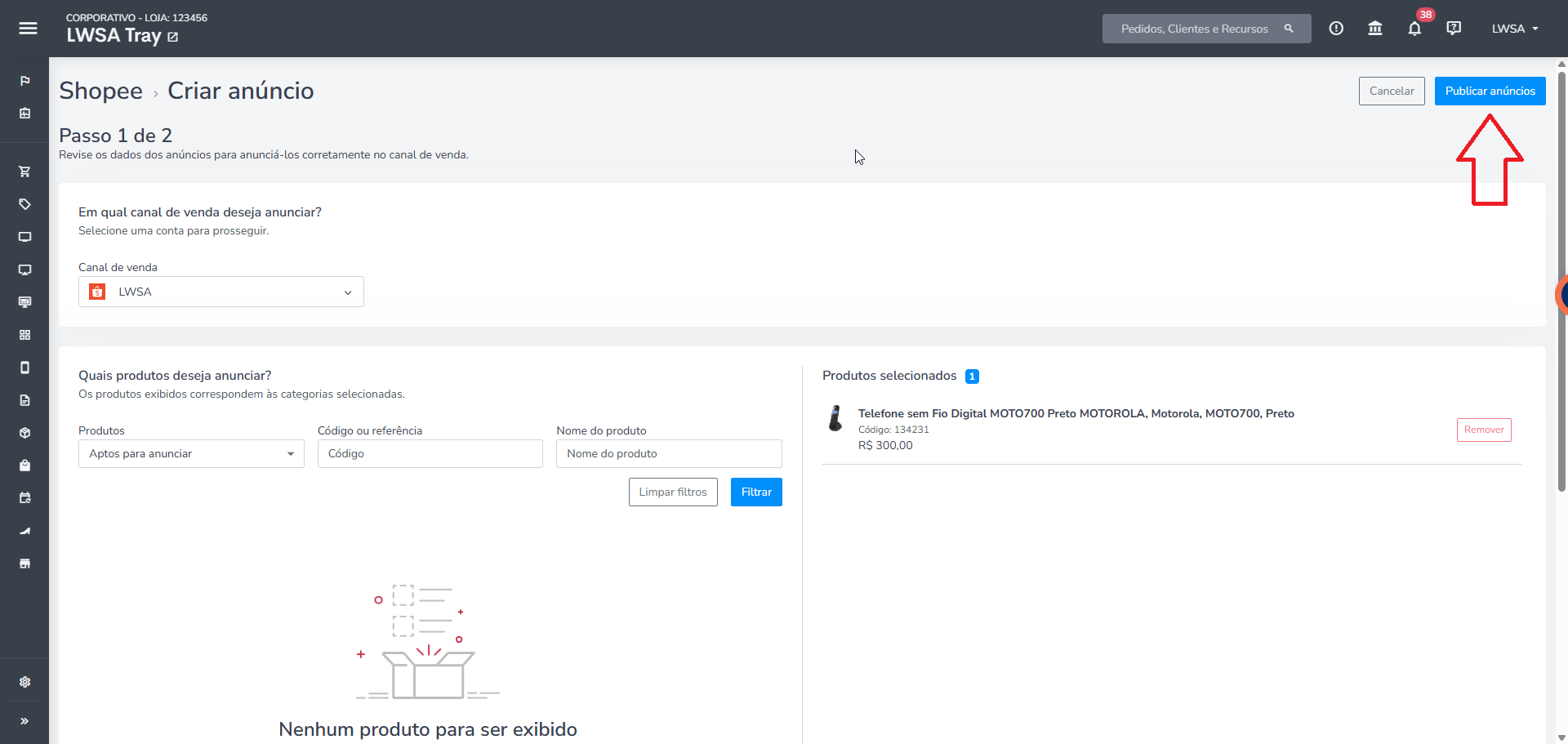The image size is (1568, 744).
Task: Open the settings gear in sidebar
Action: coord(25,682)
